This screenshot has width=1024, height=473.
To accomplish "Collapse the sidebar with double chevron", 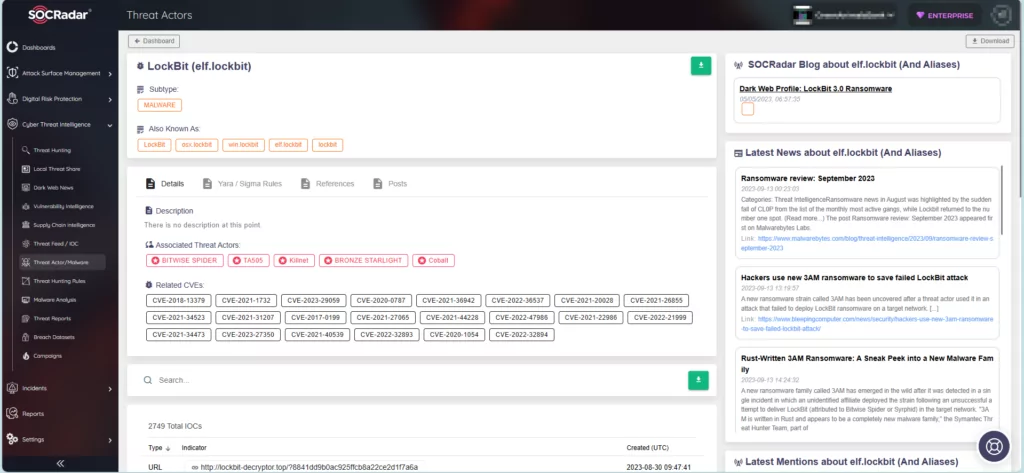I will tap(60, 463).
